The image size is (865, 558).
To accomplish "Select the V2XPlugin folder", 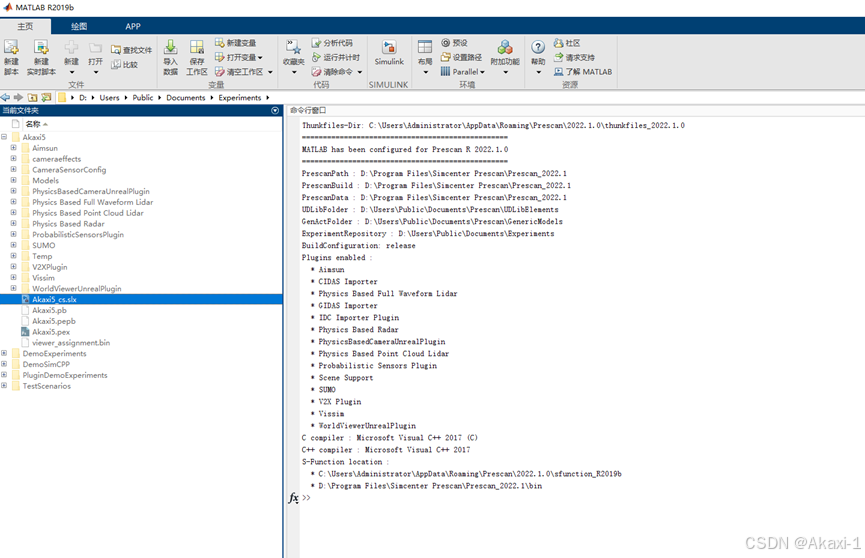I will pyautogui.click(x=50, y=267).
